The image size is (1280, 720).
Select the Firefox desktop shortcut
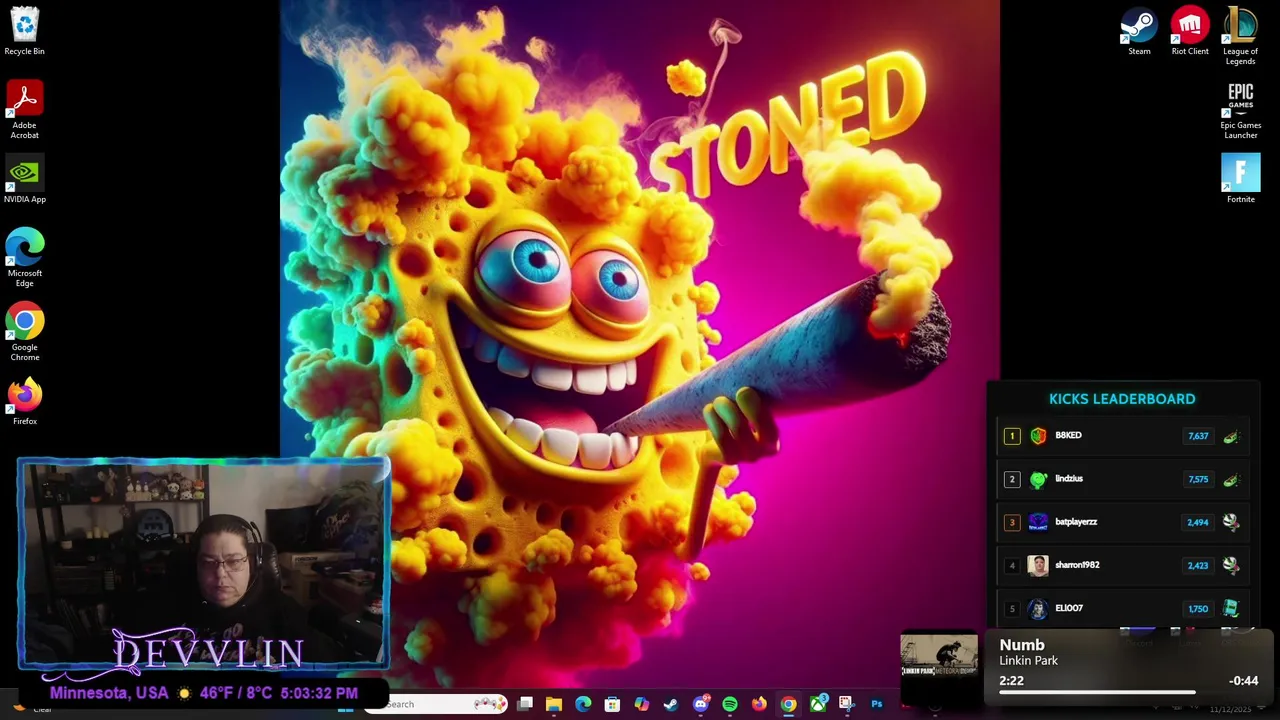pos(24,401)
